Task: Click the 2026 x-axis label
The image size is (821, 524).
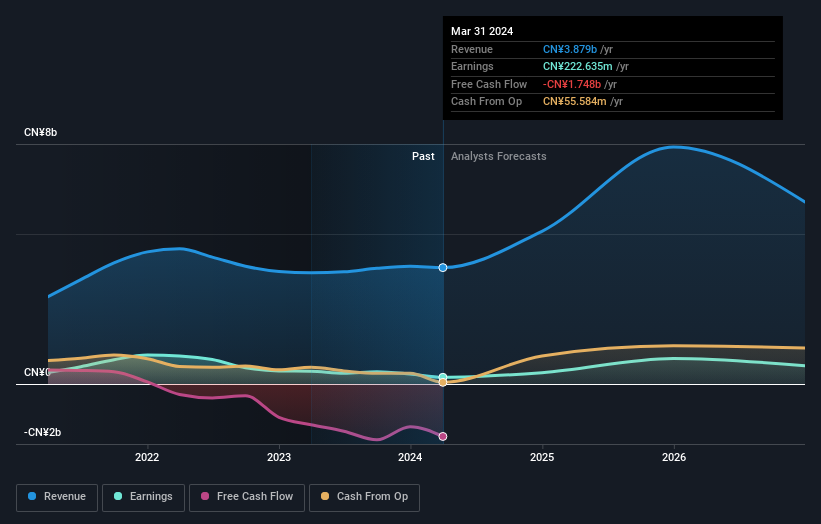Action: point(674,458)
